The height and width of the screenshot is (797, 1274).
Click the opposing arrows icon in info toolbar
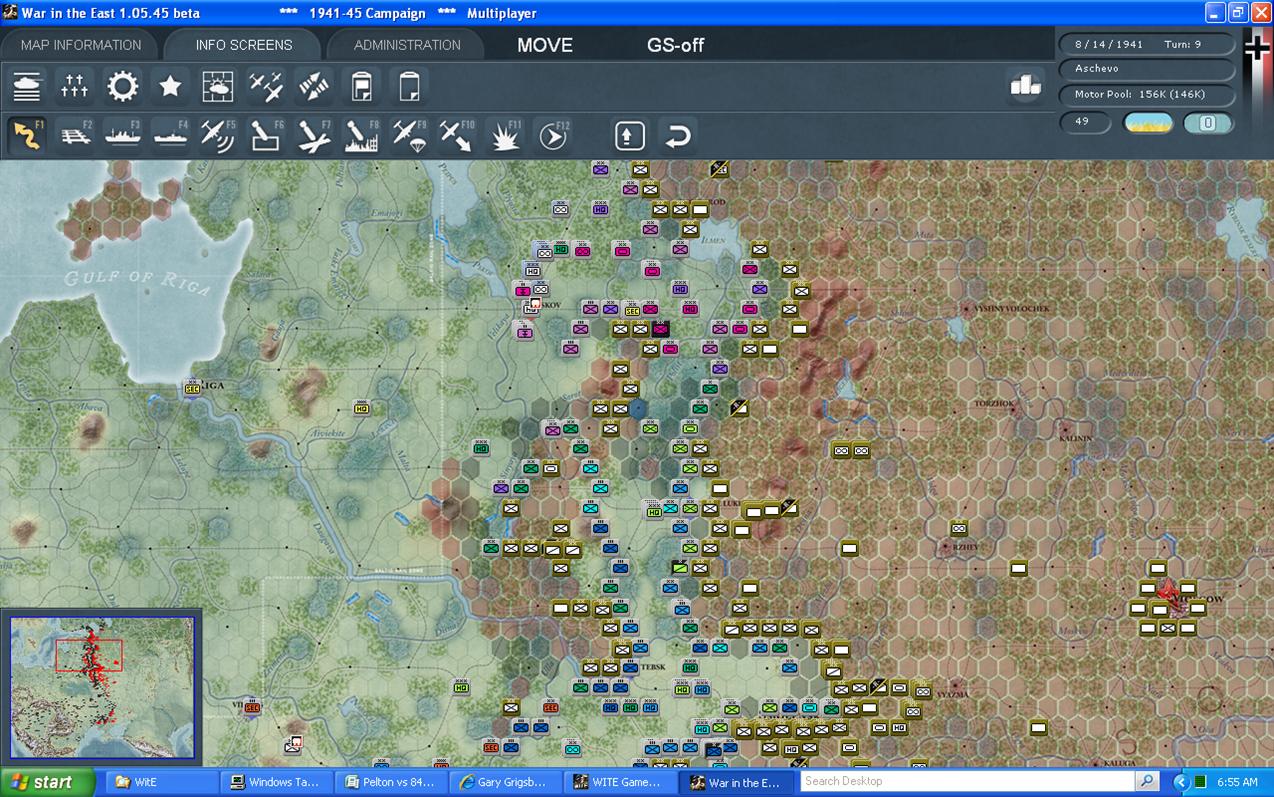click(314, 87)
